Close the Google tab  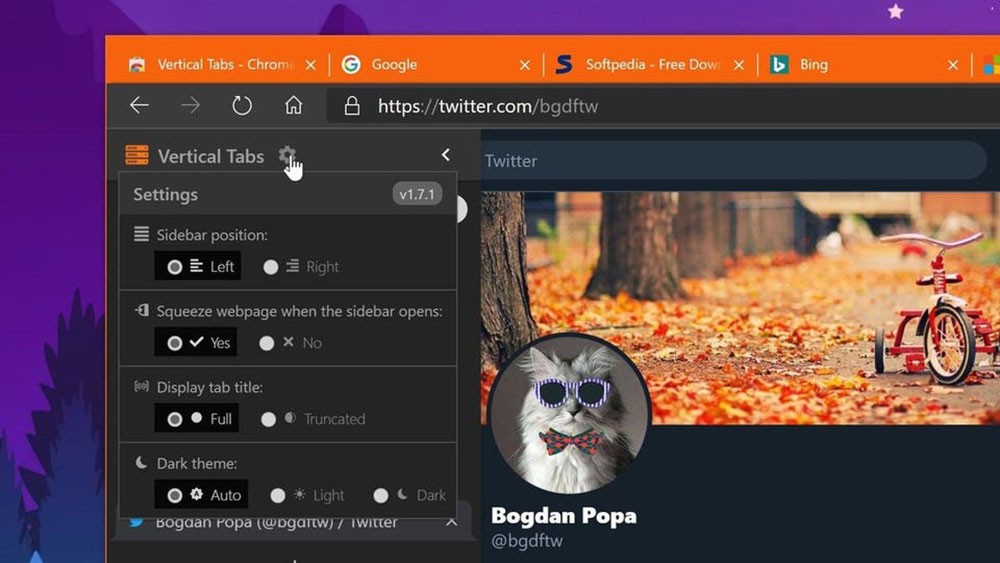pos(525,65)
